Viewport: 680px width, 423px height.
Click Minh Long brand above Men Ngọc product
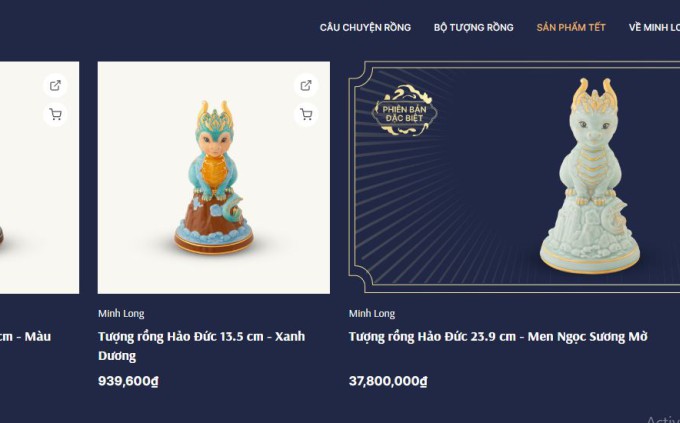372,313
